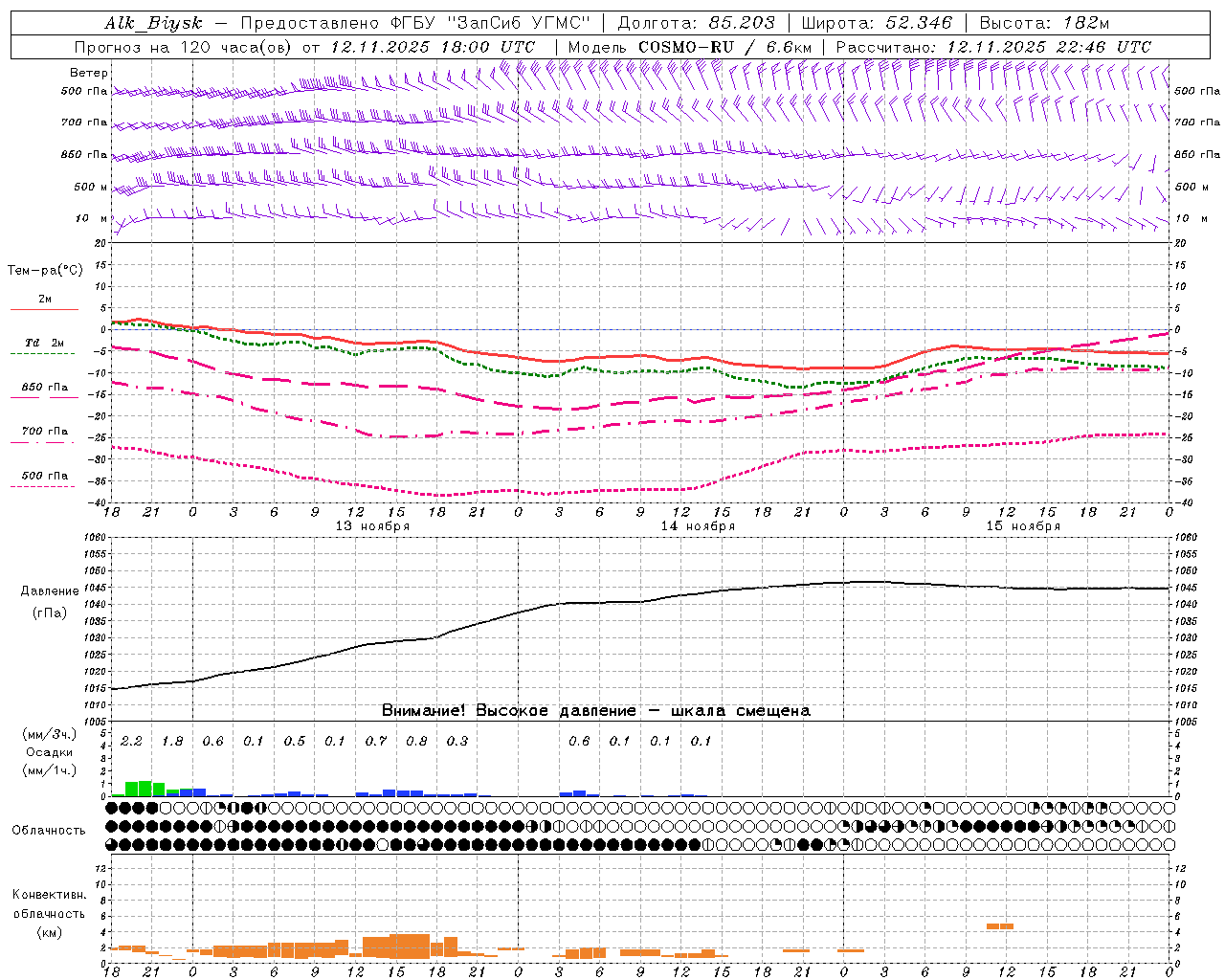Click the precipitation value 0.5
Image resolution: width=1225 pixels, height=980 pixels.
[294, 741]
